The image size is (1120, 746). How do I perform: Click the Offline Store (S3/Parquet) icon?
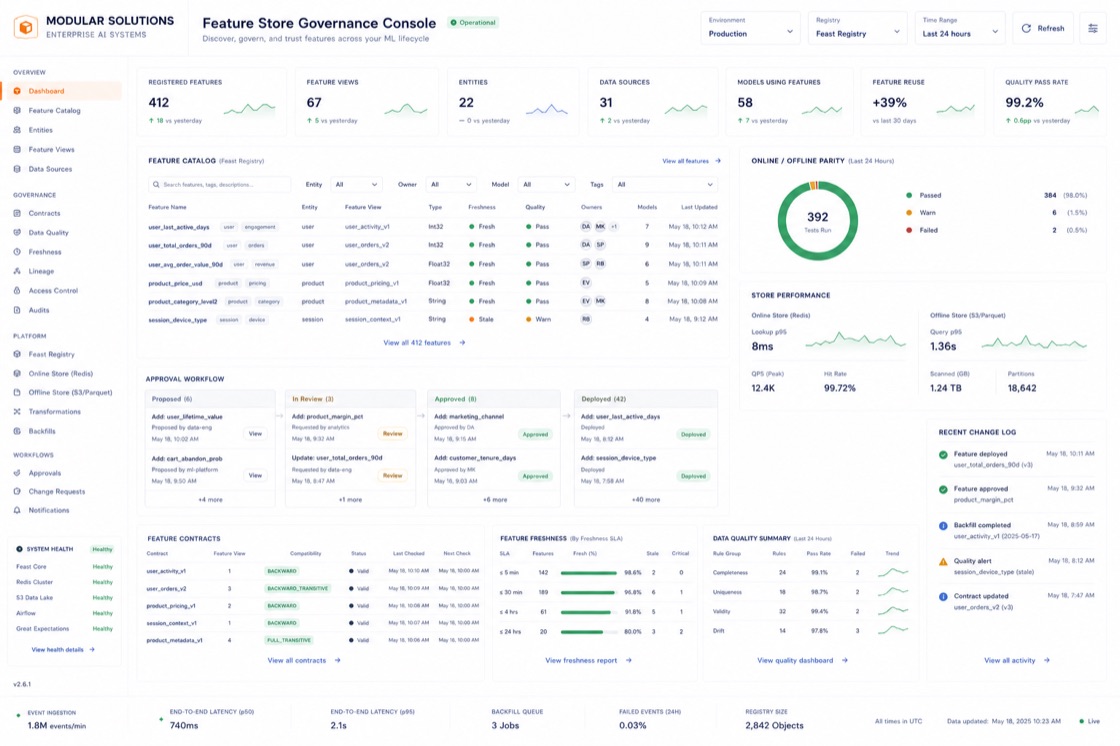[x=17, y=392]
